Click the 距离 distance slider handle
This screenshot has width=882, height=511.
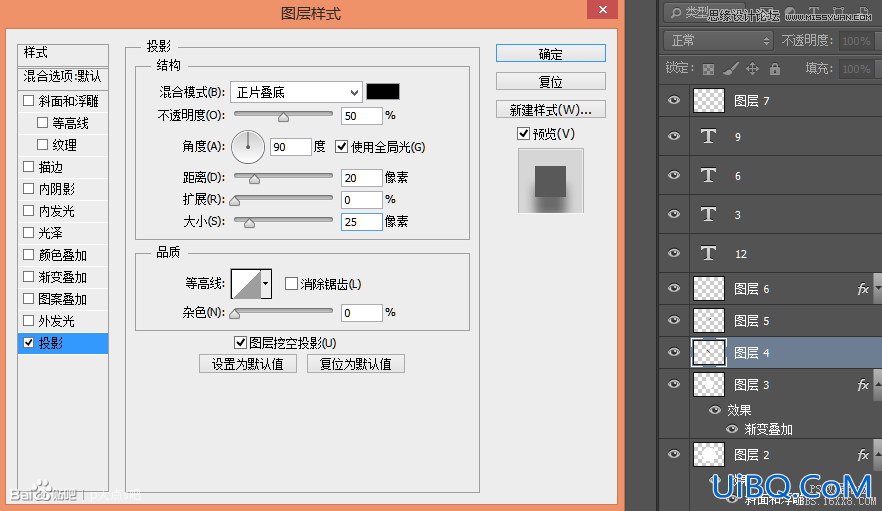[254, 179]
